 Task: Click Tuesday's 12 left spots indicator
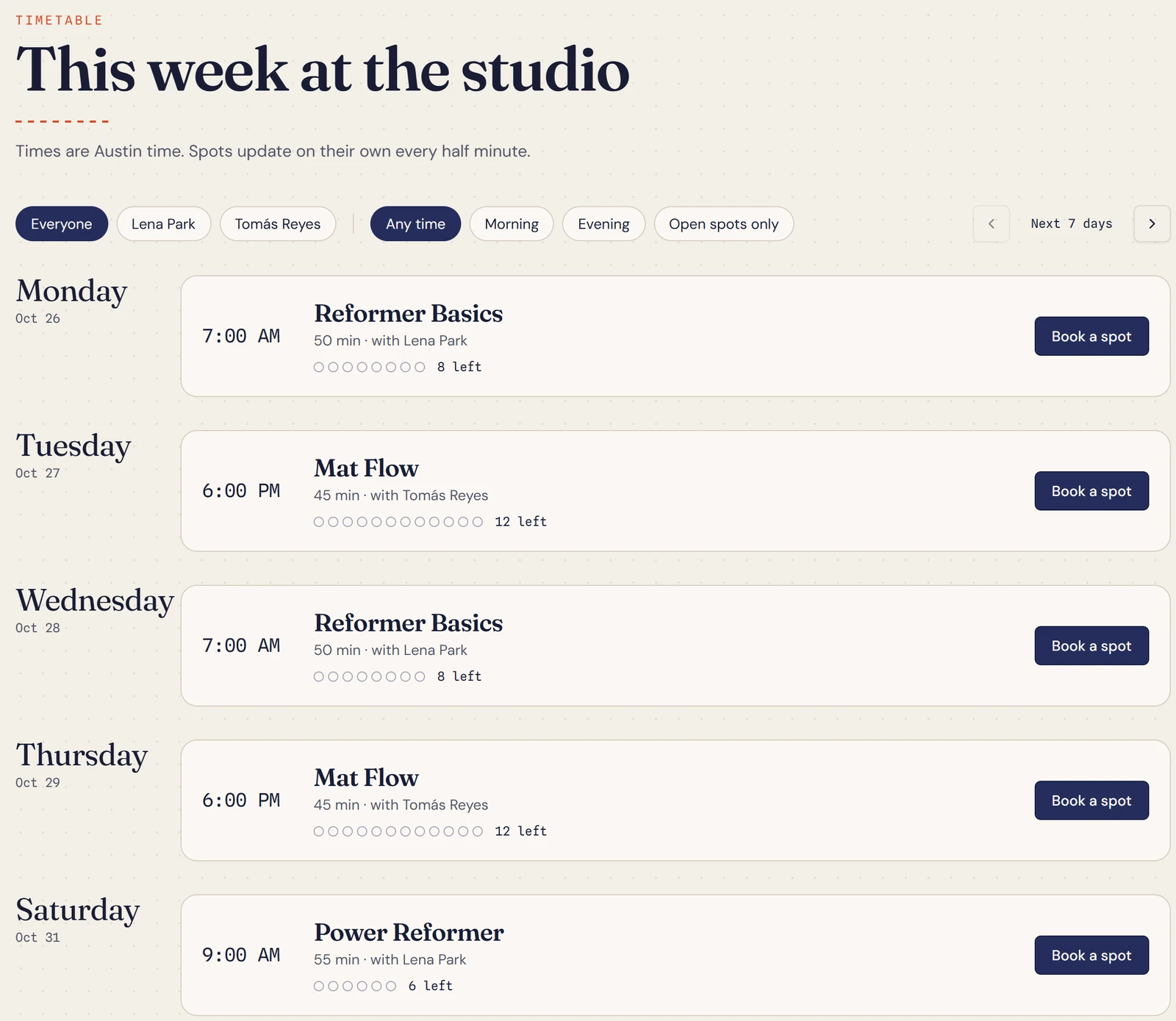(430, 522)
